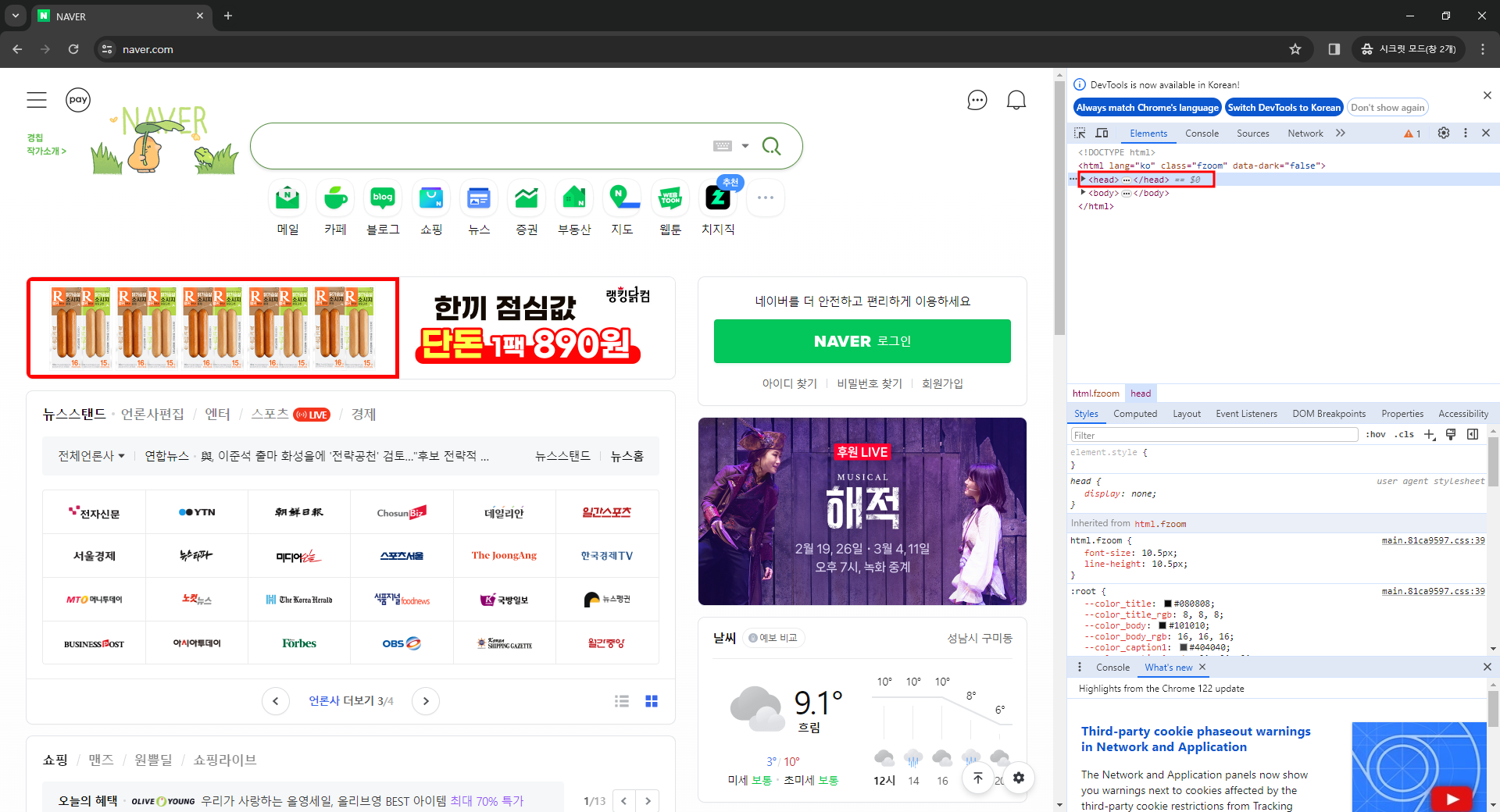Viewport: 1500px width, 812px height.
Task: Click the New Style Rule plus icon
Action: coord(1430,435)
